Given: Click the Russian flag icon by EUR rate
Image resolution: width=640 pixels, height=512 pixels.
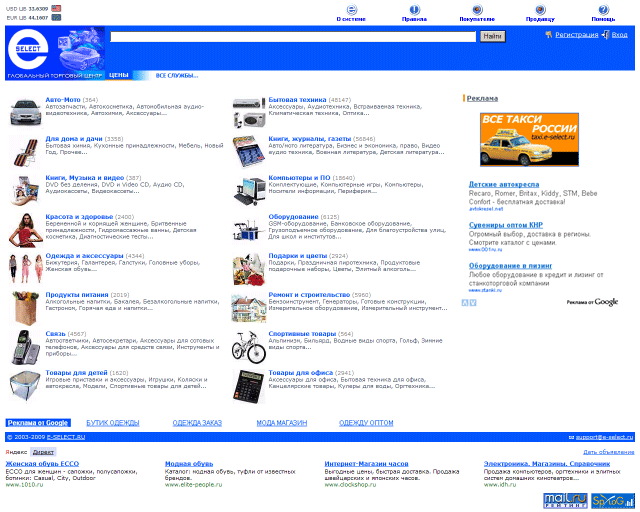Looking at the screenshot, I should click(x=56, y=18).
